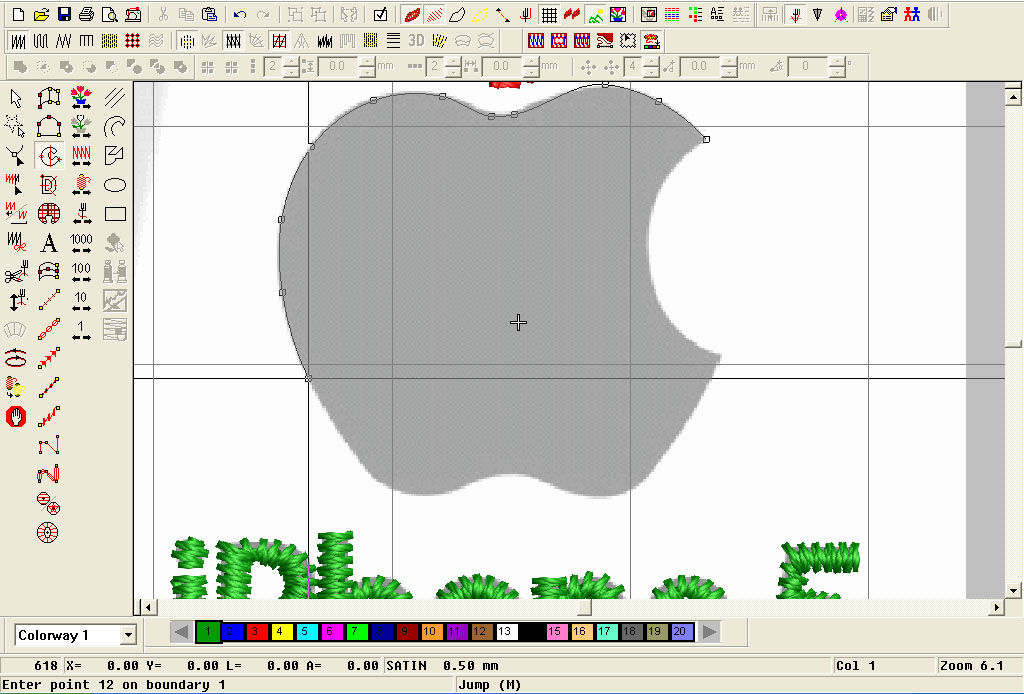Select the ellipse shape tool
1024x694 pixels.
[115, 185]
